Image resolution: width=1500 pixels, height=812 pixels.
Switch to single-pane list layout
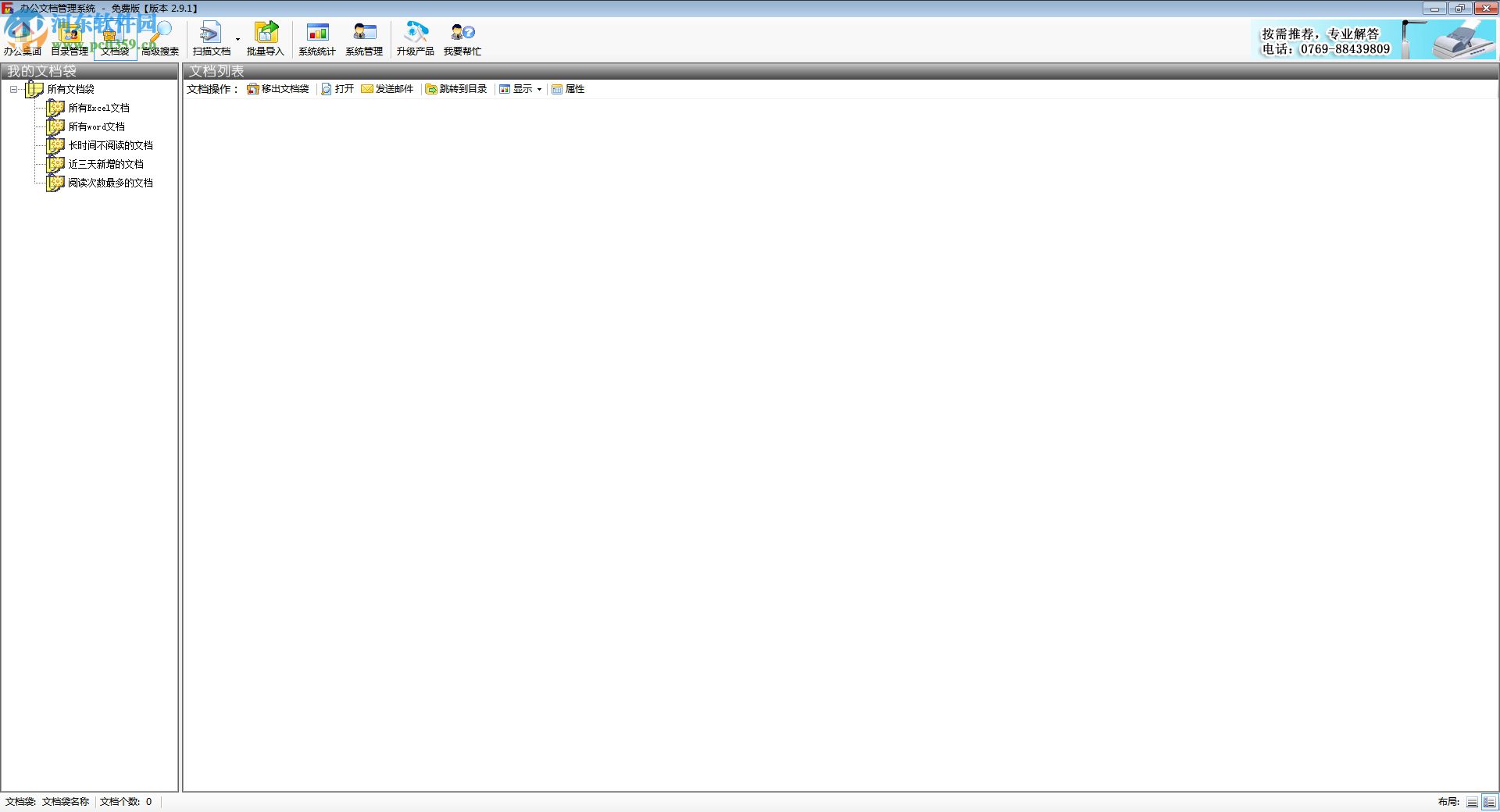(1472, 802)
